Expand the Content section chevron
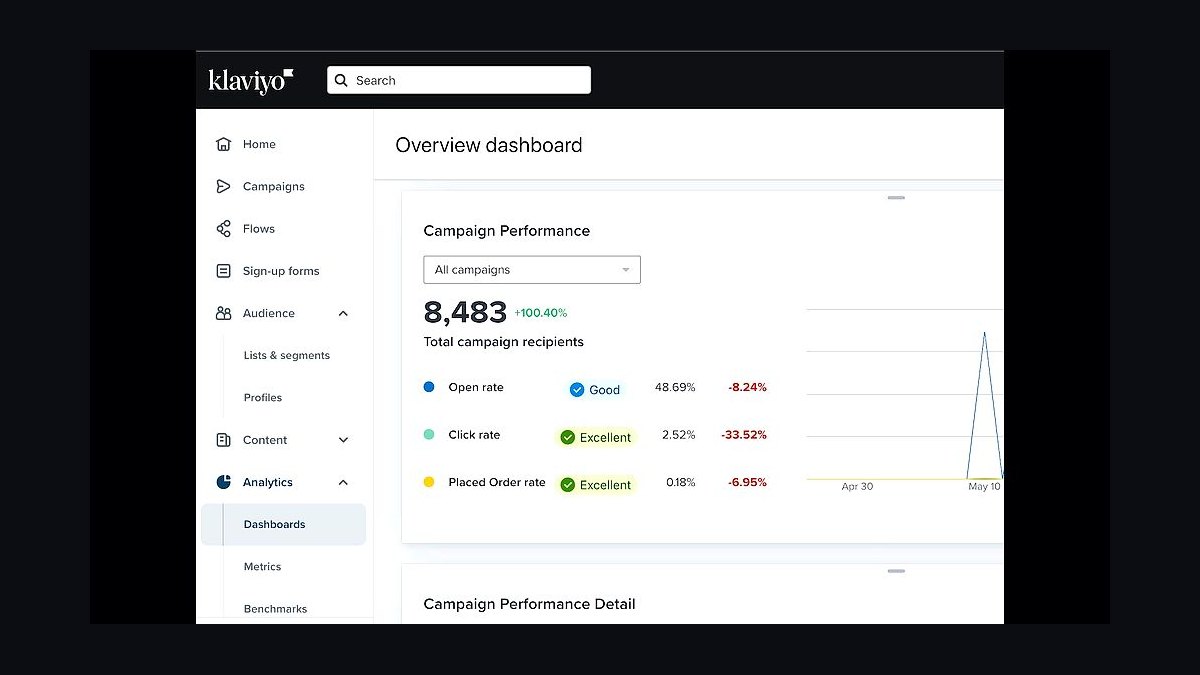The image size is (1200, 675). point(343,440)
